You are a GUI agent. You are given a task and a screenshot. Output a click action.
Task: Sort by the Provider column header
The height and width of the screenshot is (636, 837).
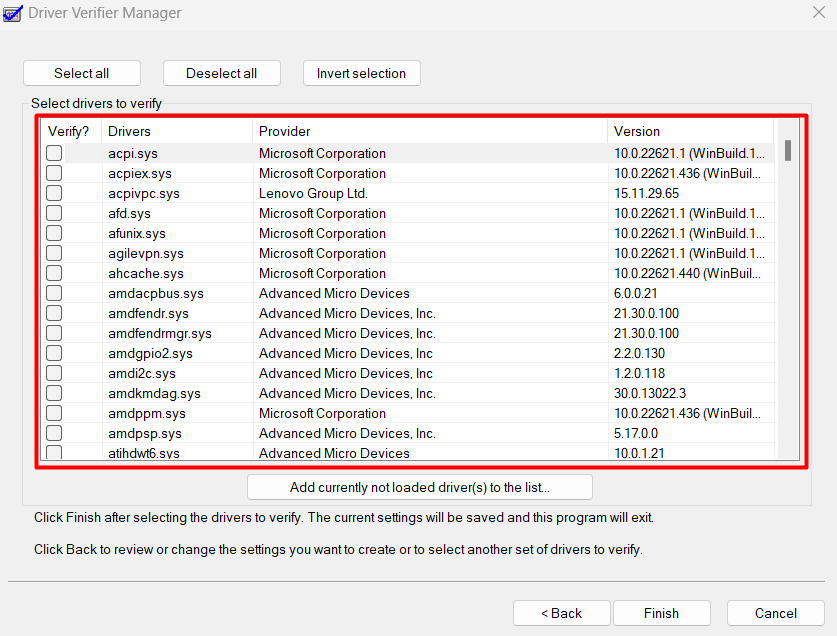[429, 131]
